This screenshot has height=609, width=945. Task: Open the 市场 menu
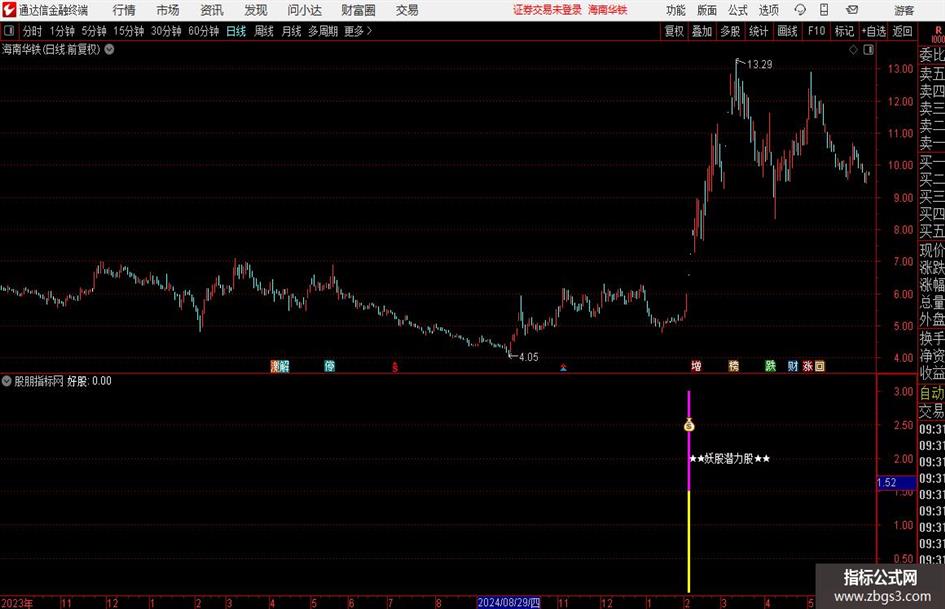coord(168,10)
